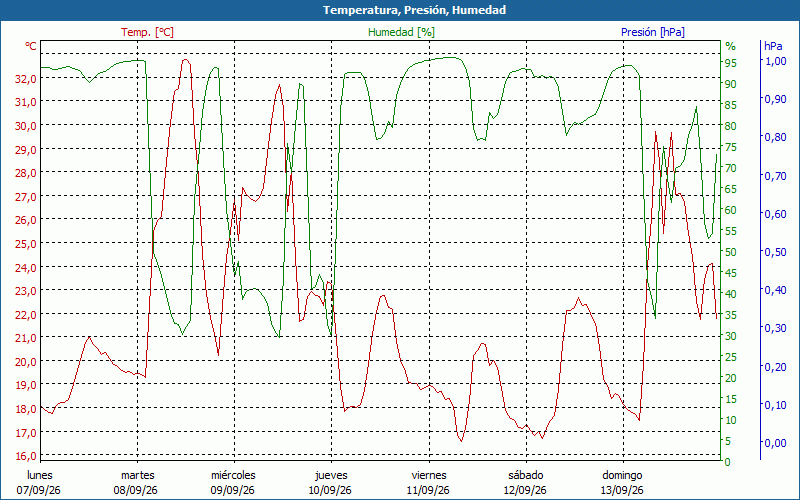Click the '30,0' temperature axis value

(26, 126)
